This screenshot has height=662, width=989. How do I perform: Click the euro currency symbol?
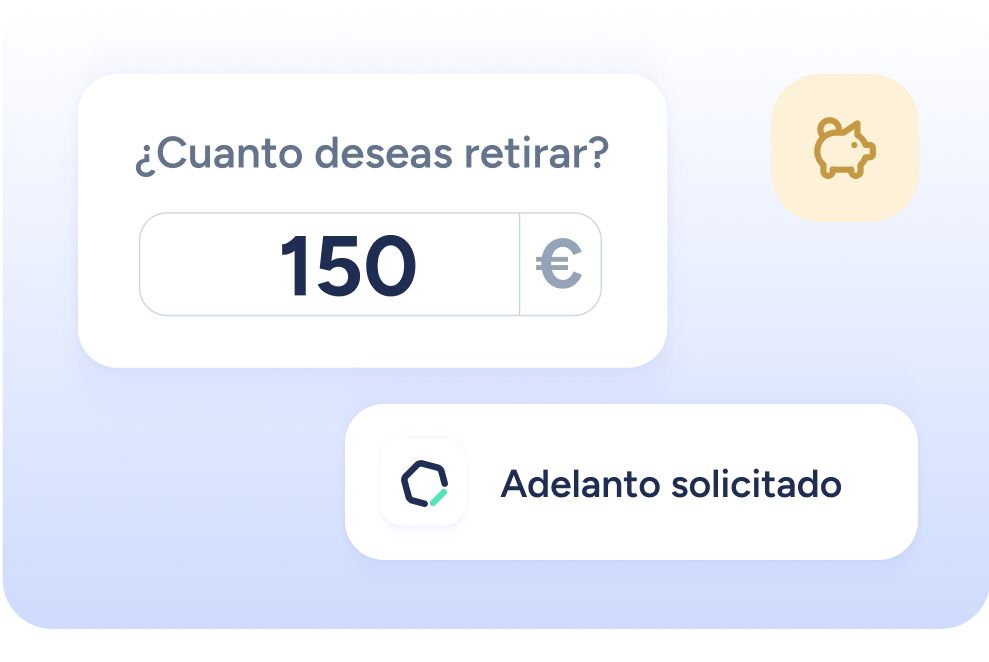coord(559,264)
